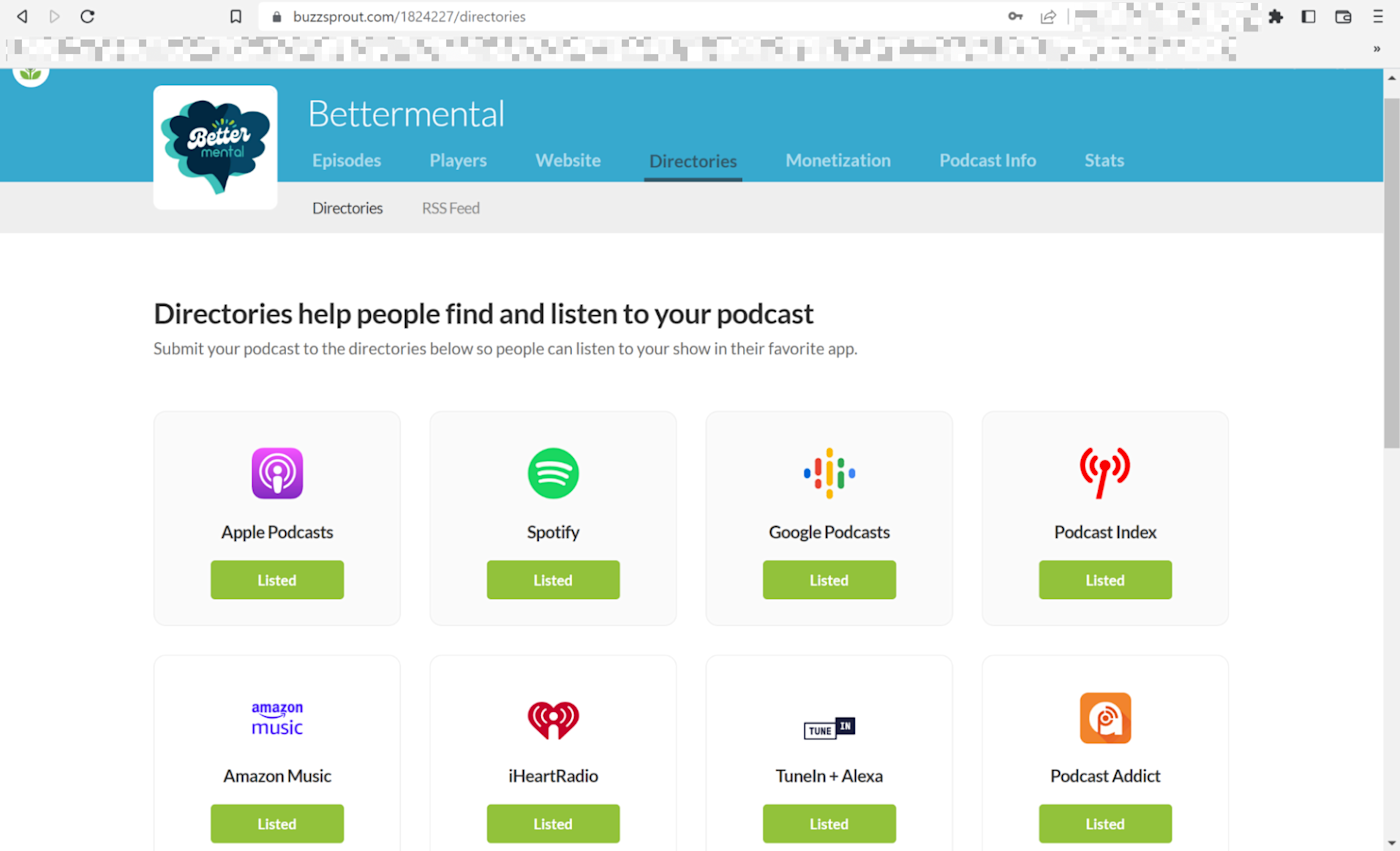This screenshot has width=1400, height=851.
Task: Click Listed button under Google Podcasts
Action: point(829,580)
